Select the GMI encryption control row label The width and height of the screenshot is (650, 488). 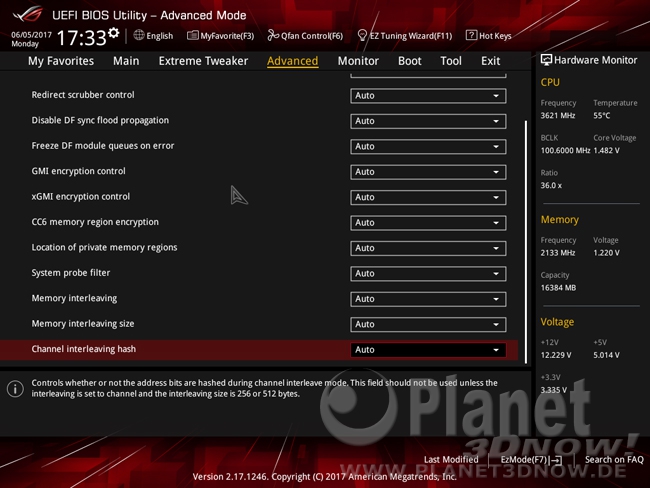pos(78,171)
